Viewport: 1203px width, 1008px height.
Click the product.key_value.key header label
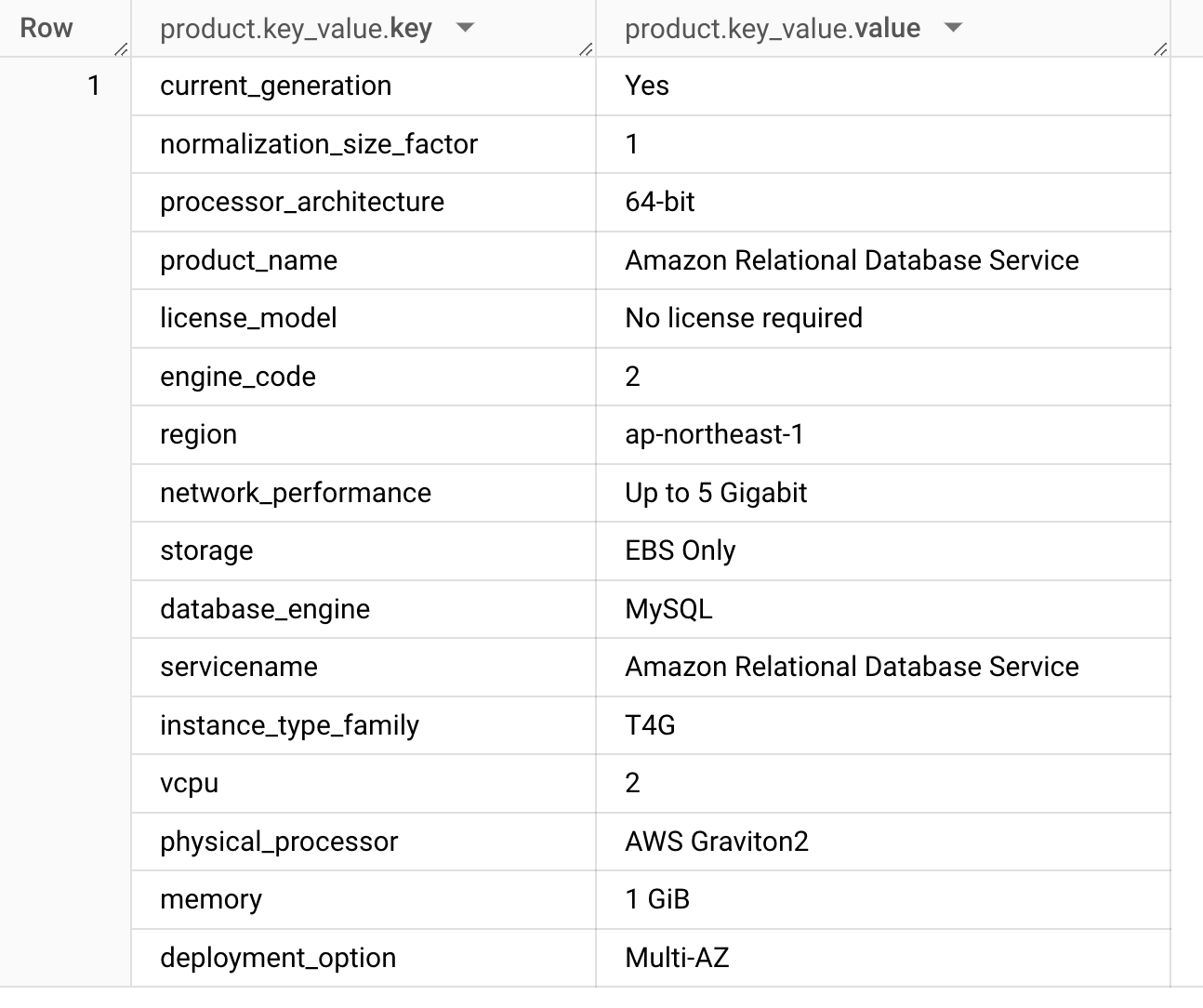tap(296, 29)
